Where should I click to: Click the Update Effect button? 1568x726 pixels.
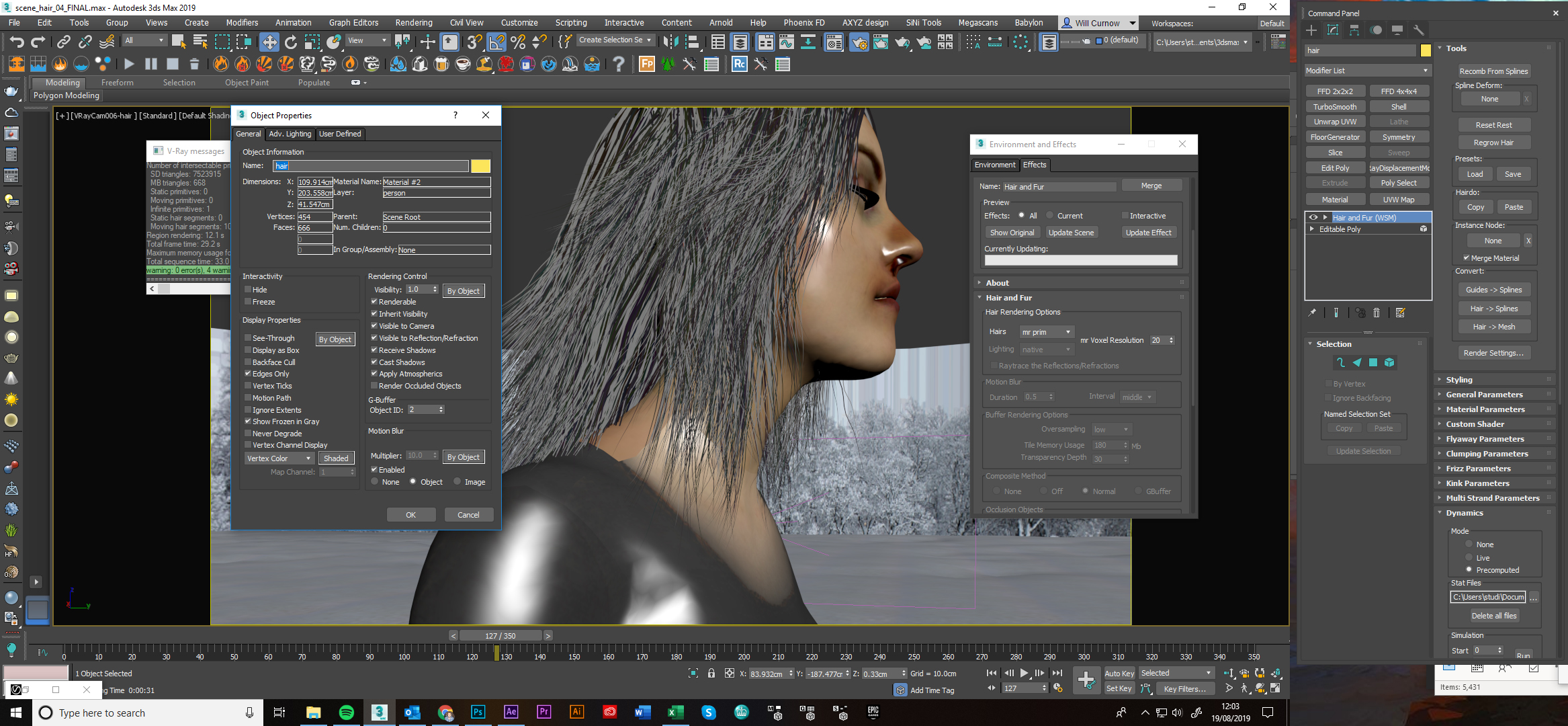[x=1147, y=232]
